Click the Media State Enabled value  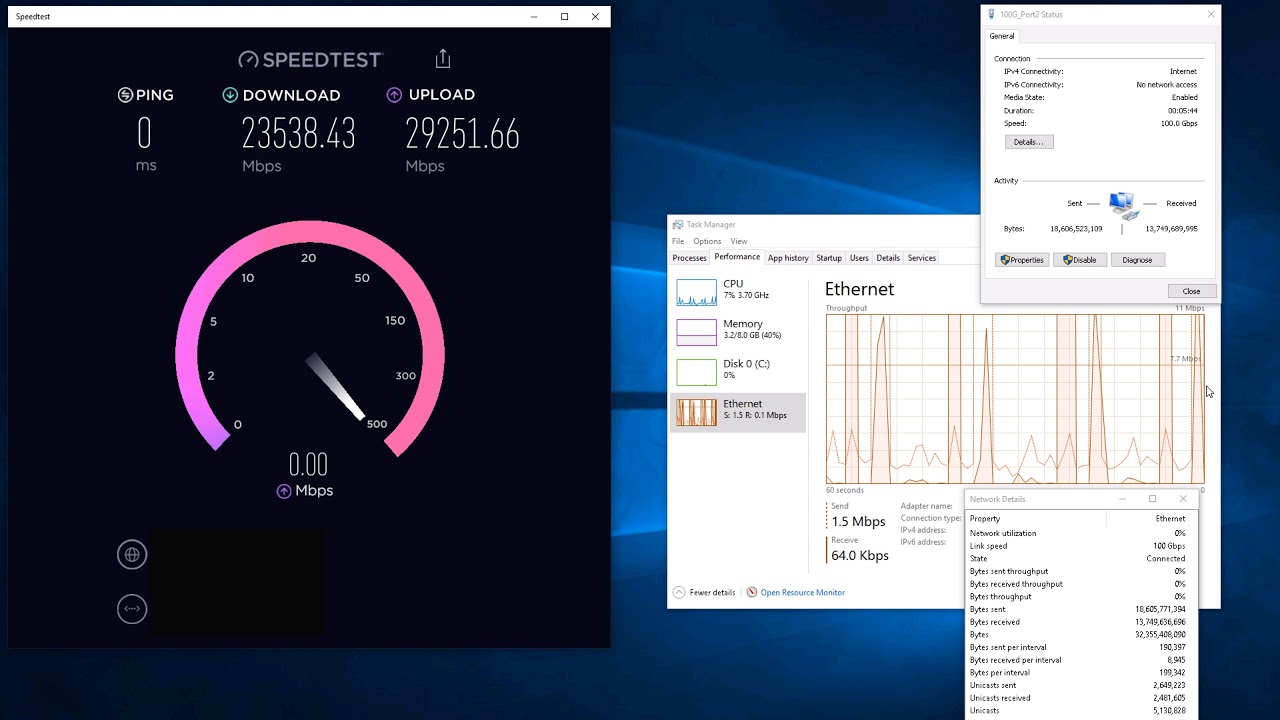tap(1185, 98)
